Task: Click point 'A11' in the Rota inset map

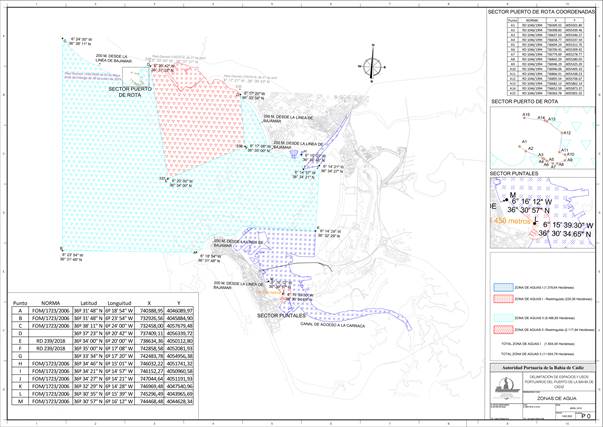Action: coord(564,150)
